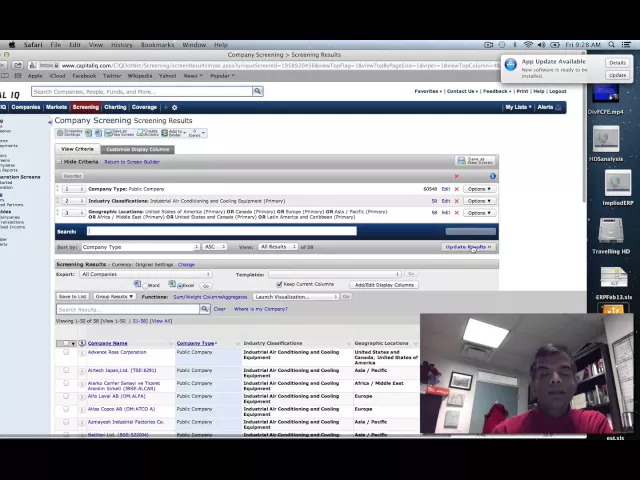Screen dimensions: 640x480
Task: Switch to Customize Display Columns tab
Action: click(138, 149)
